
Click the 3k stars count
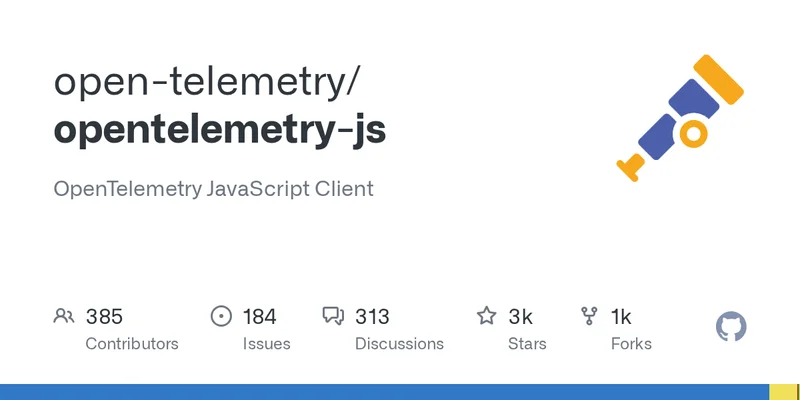click(520, 317)
